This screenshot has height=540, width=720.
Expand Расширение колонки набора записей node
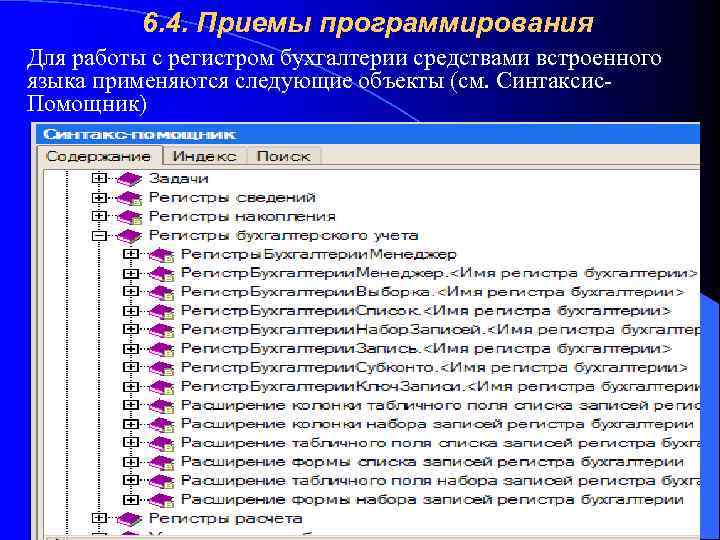pyautogui.click(x=131, y=424)
